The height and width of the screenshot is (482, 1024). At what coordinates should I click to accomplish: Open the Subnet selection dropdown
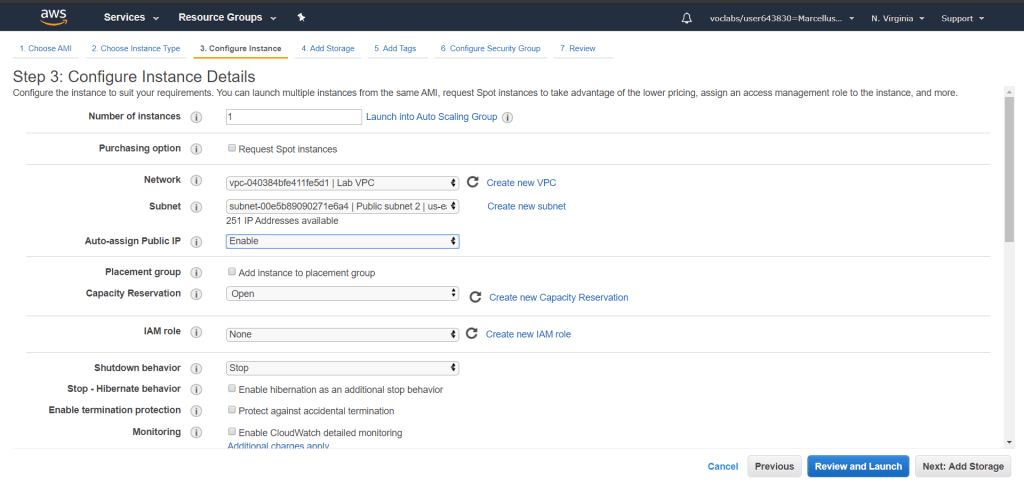click(x=342, y=206)
